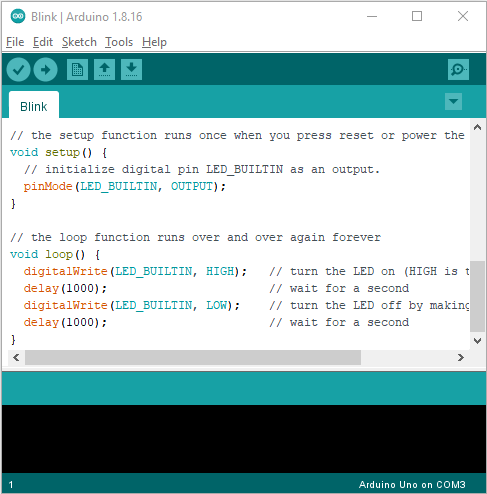The width and height of the screenshot is (487, 494).
Task: Click the horizontal scrollbar thumb
Action: 193,358
